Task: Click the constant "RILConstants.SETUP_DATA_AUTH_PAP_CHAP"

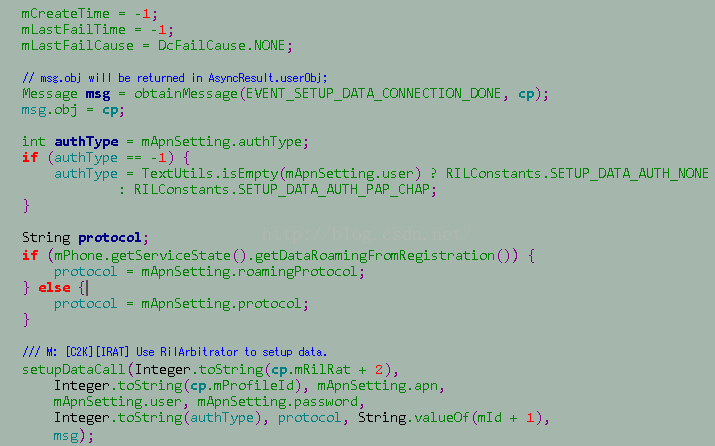Action: pyautogui.click(x=281, y=190)
